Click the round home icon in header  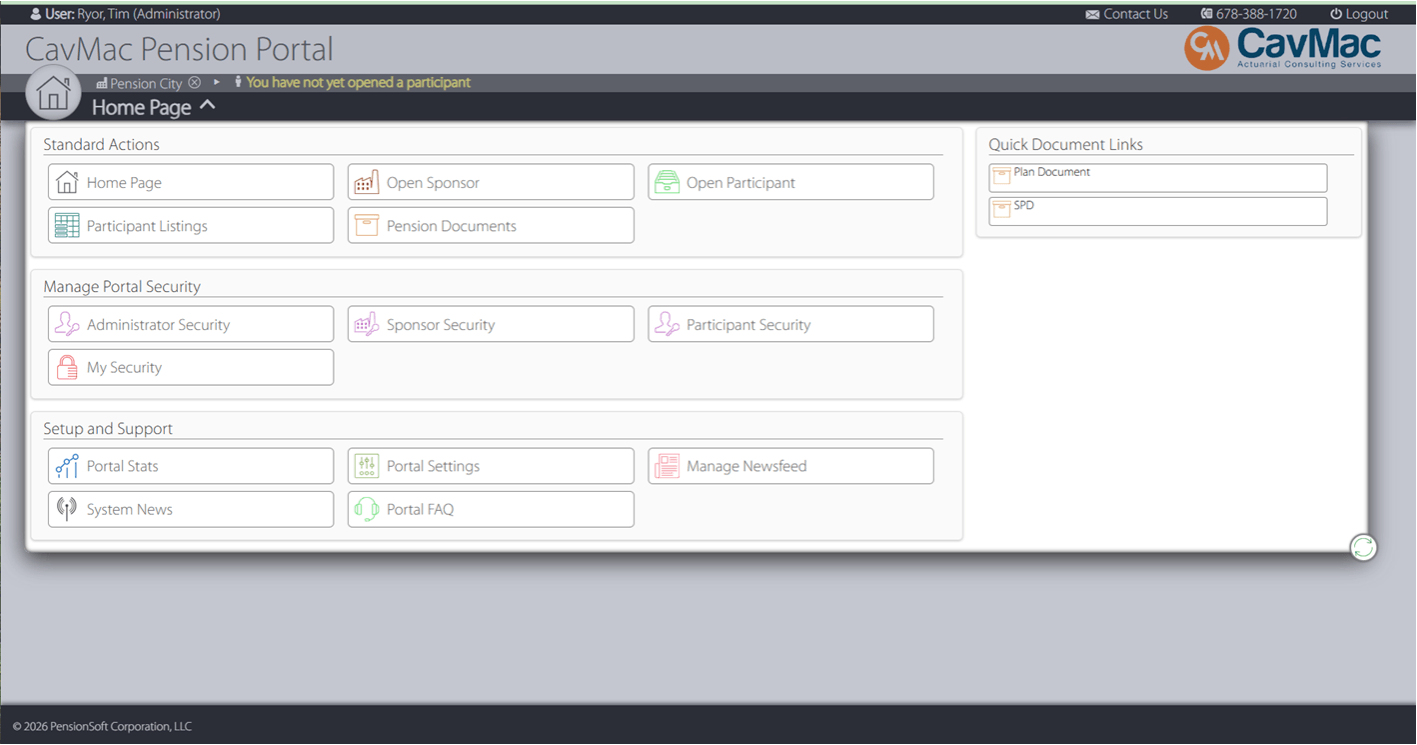[x=53, y=93]
